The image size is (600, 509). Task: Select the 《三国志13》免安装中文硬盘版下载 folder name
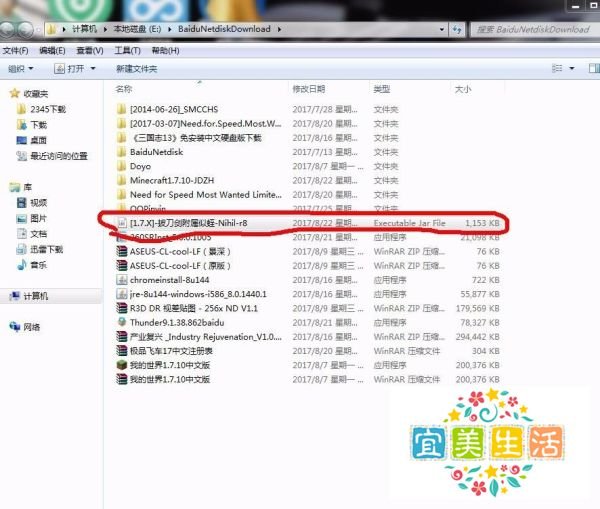point(196,138)
